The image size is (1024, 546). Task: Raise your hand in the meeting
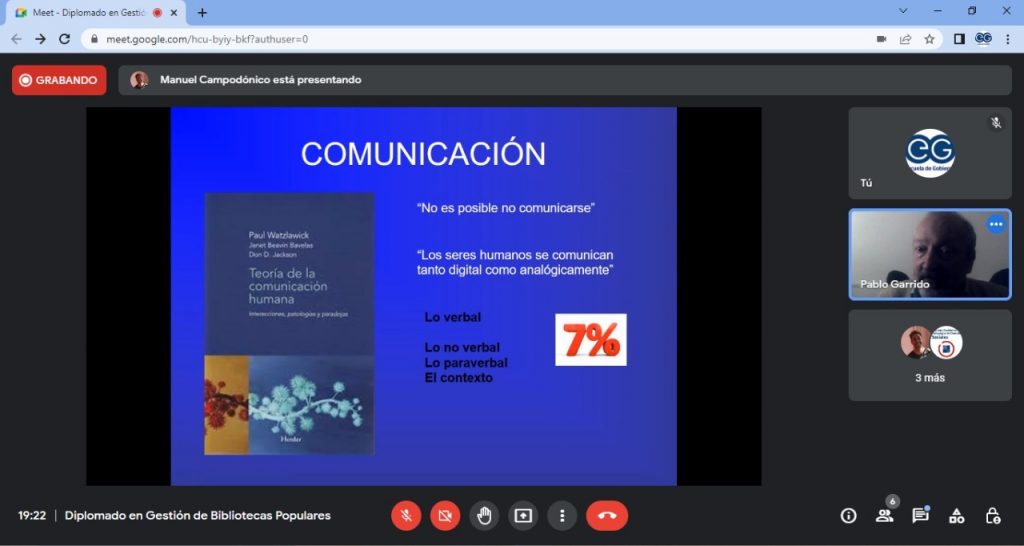click(484, 515)
